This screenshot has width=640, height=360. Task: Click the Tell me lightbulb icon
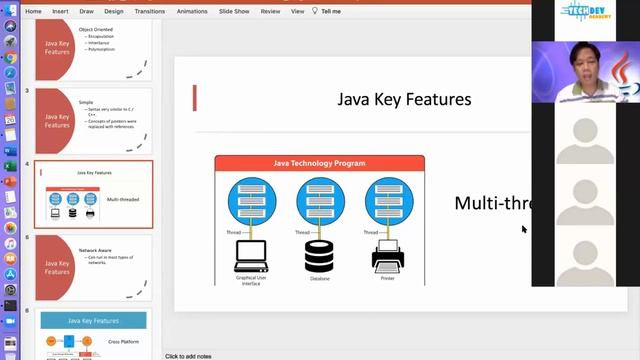tap(315, 11)
